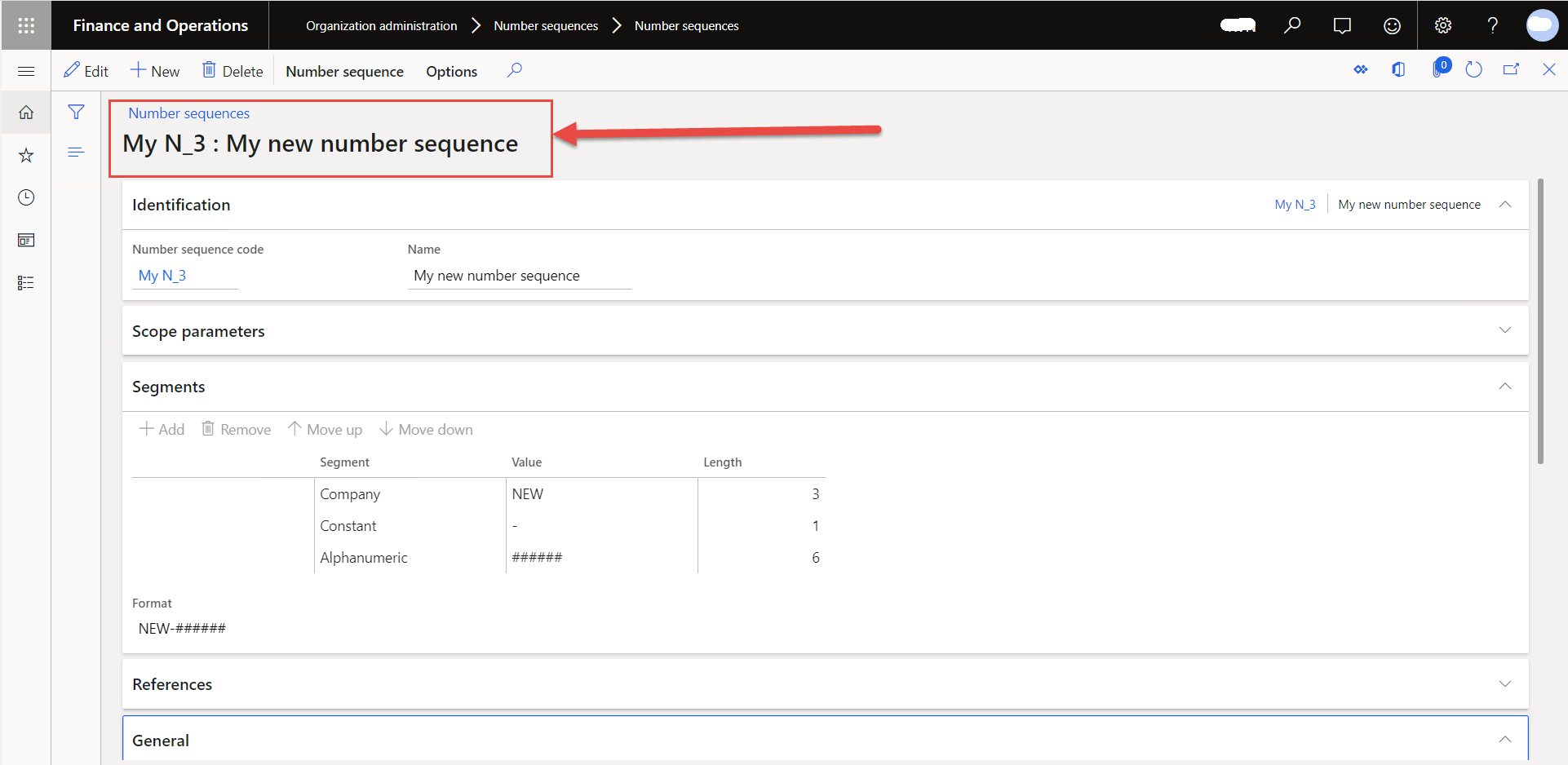Open Modules list icon in sidebar
Image resolution: width=1568 pixels, height=765 pixels.
point(26,282)
